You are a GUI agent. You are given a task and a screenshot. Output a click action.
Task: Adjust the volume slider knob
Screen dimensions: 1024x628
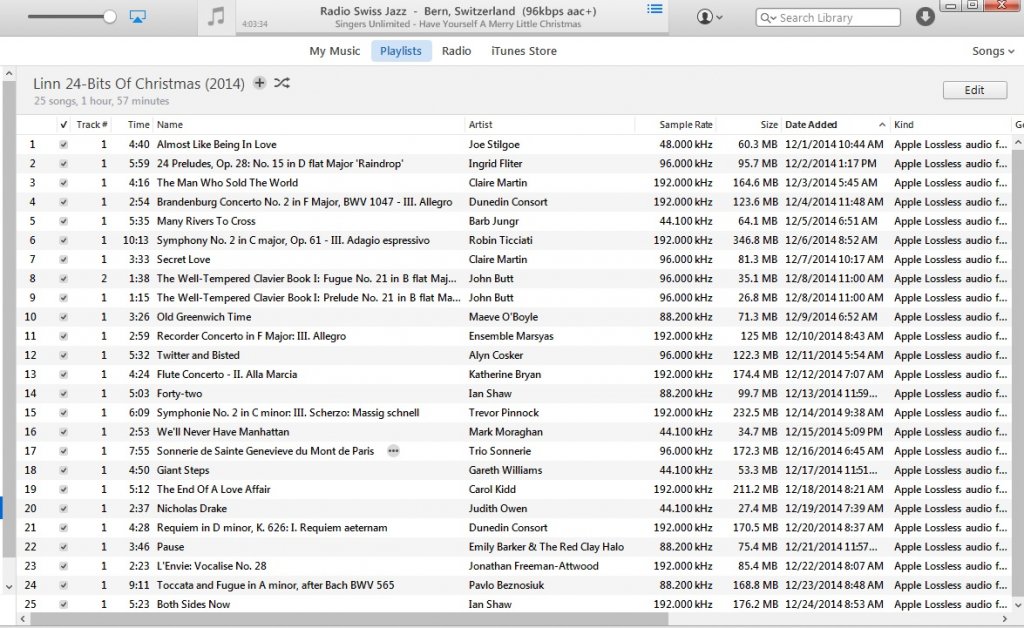click(110, 17)
